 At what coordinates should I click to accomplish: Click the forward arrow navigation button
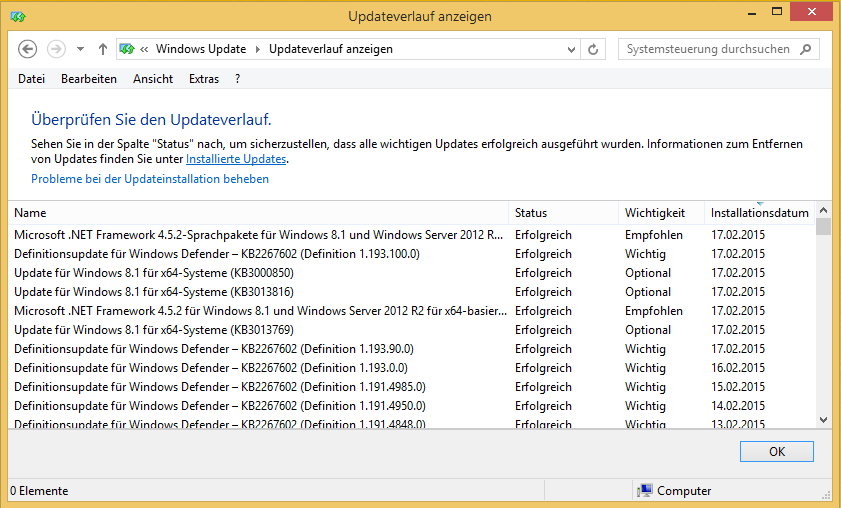click(56, 49)
